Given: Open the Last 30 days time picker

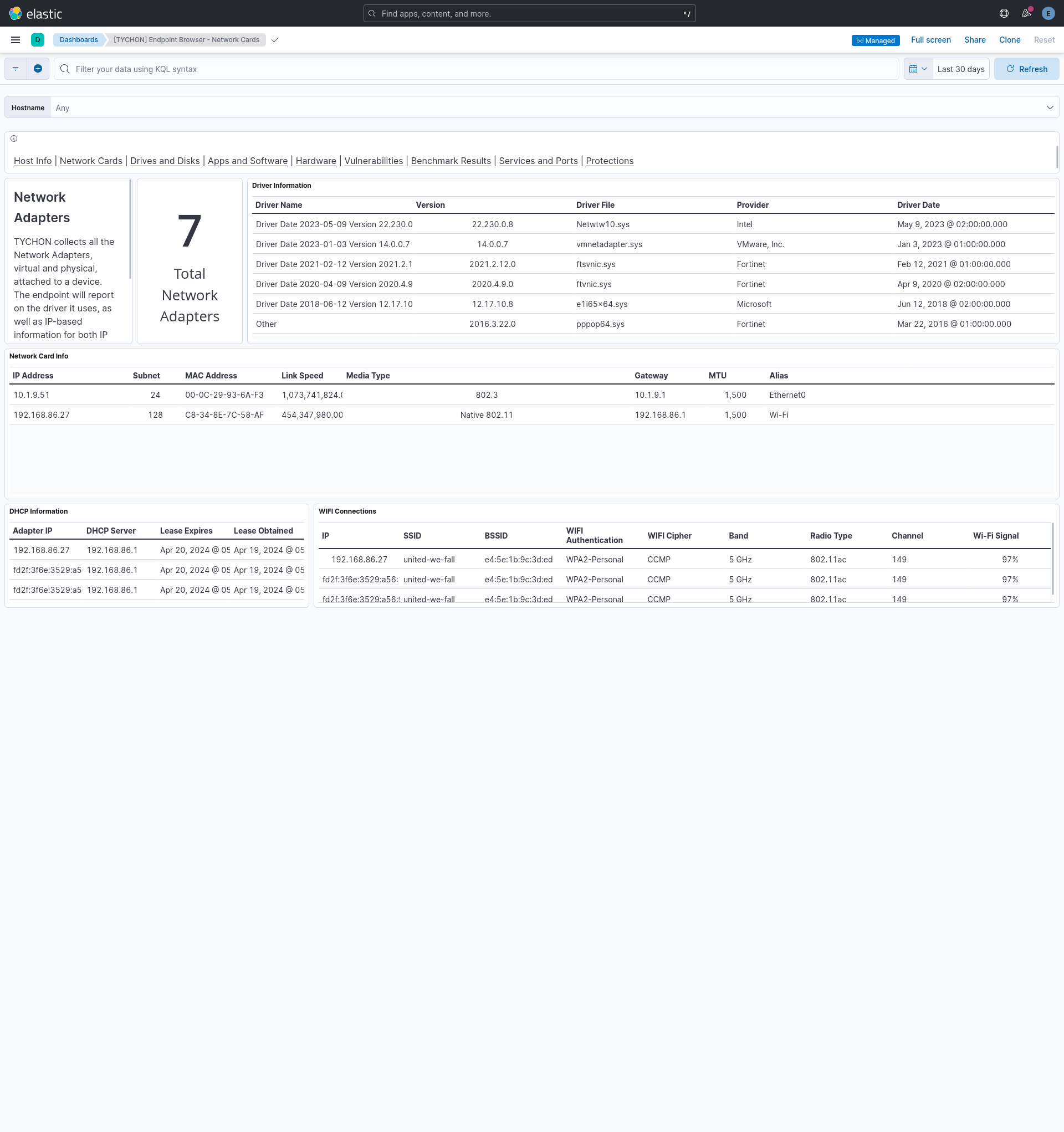Looking at the screenshot, I should point(961,69).
